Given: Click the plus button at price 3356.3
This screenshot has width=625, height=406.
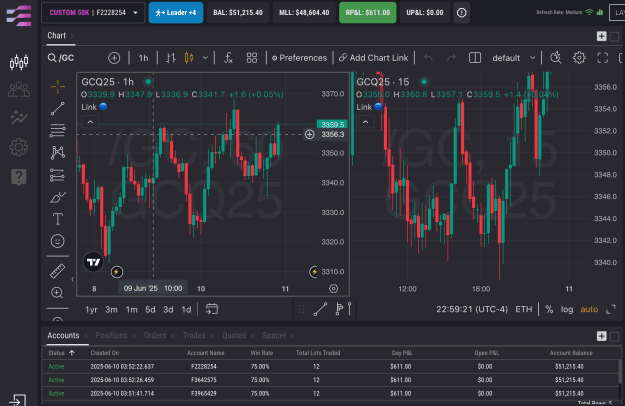Looking at the screenshot, I should 310,135.
